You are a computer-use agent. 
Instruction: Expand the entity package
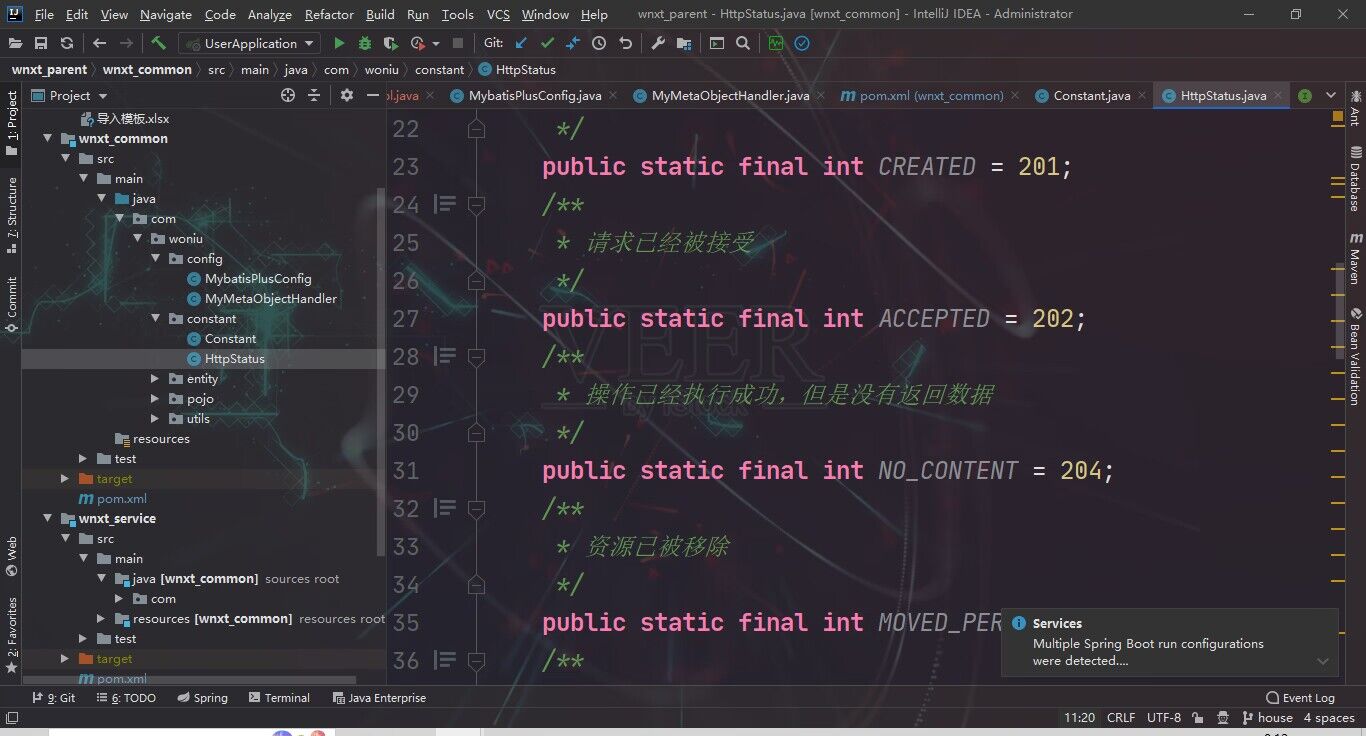click(x=155, y=378)
